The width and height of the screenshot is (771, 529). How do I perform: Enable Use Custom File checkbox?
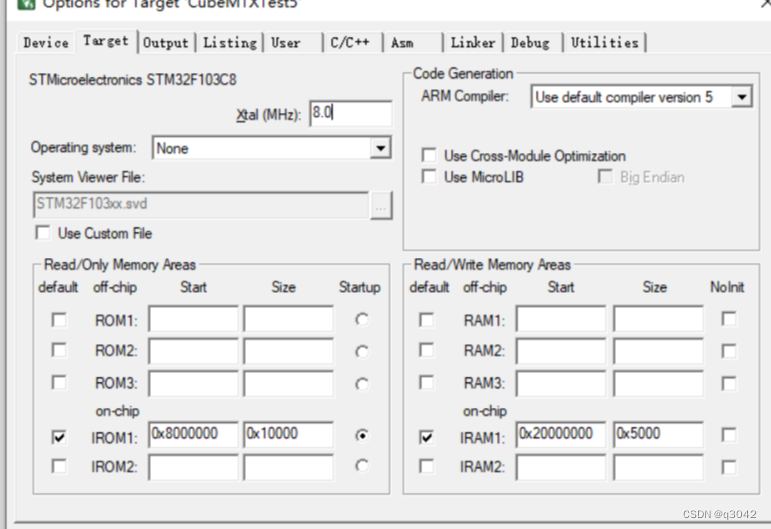pyautogui.click(x=43, y=233)
